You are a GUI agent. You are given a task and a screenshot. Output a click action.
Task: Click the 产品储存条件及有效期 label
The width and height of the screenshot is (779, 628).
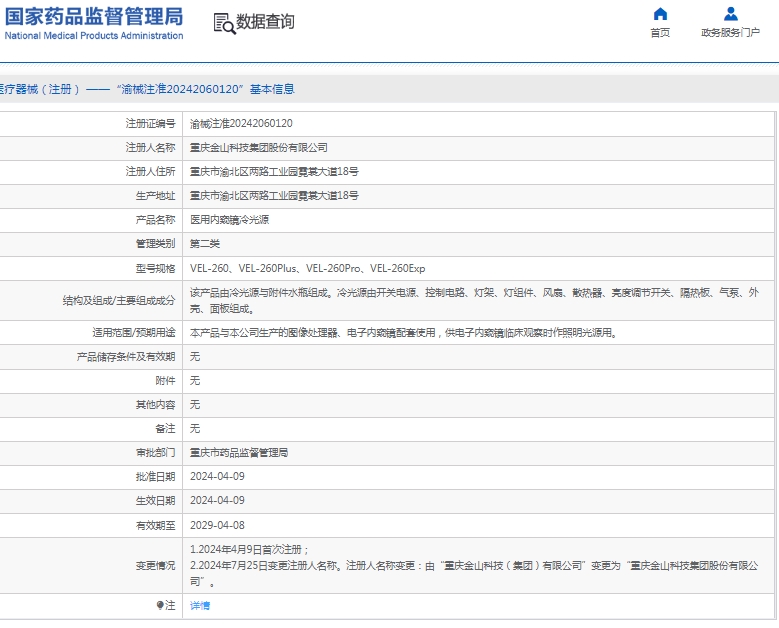click(x=126, y=357)
